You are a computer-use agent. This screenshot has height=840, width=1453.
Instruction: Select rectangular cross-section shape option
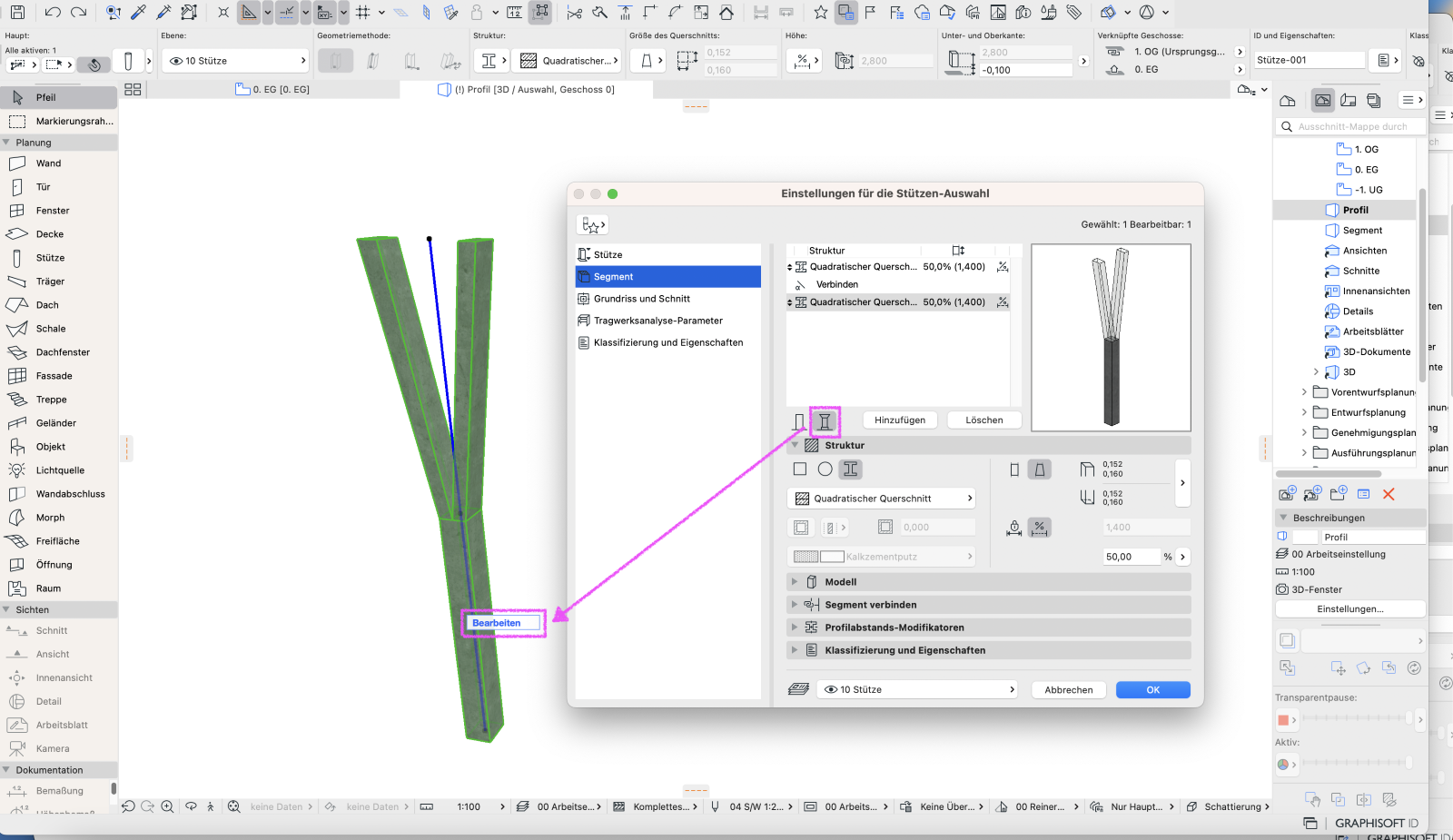(x=799, y=469)
